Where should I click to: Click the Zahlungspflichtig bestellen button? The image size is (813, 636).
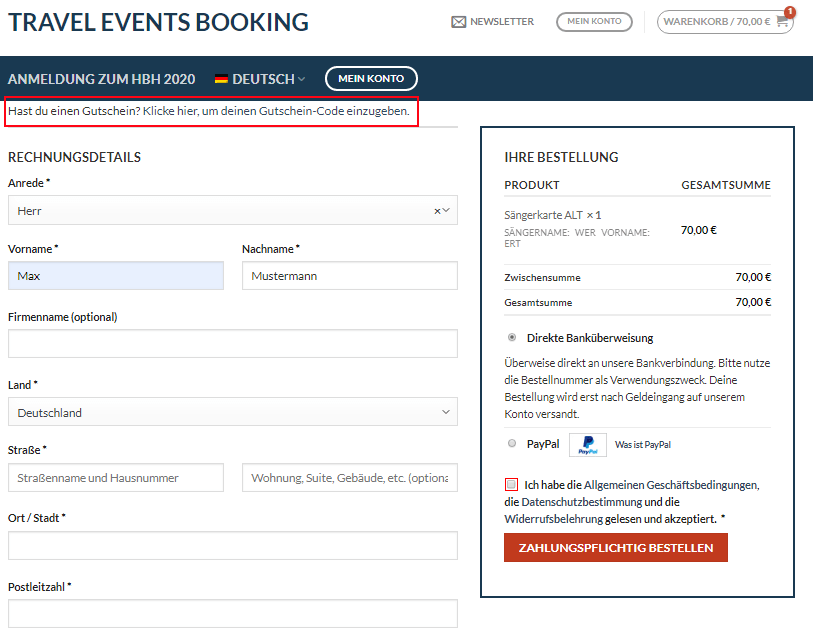[x=616, y=548]
